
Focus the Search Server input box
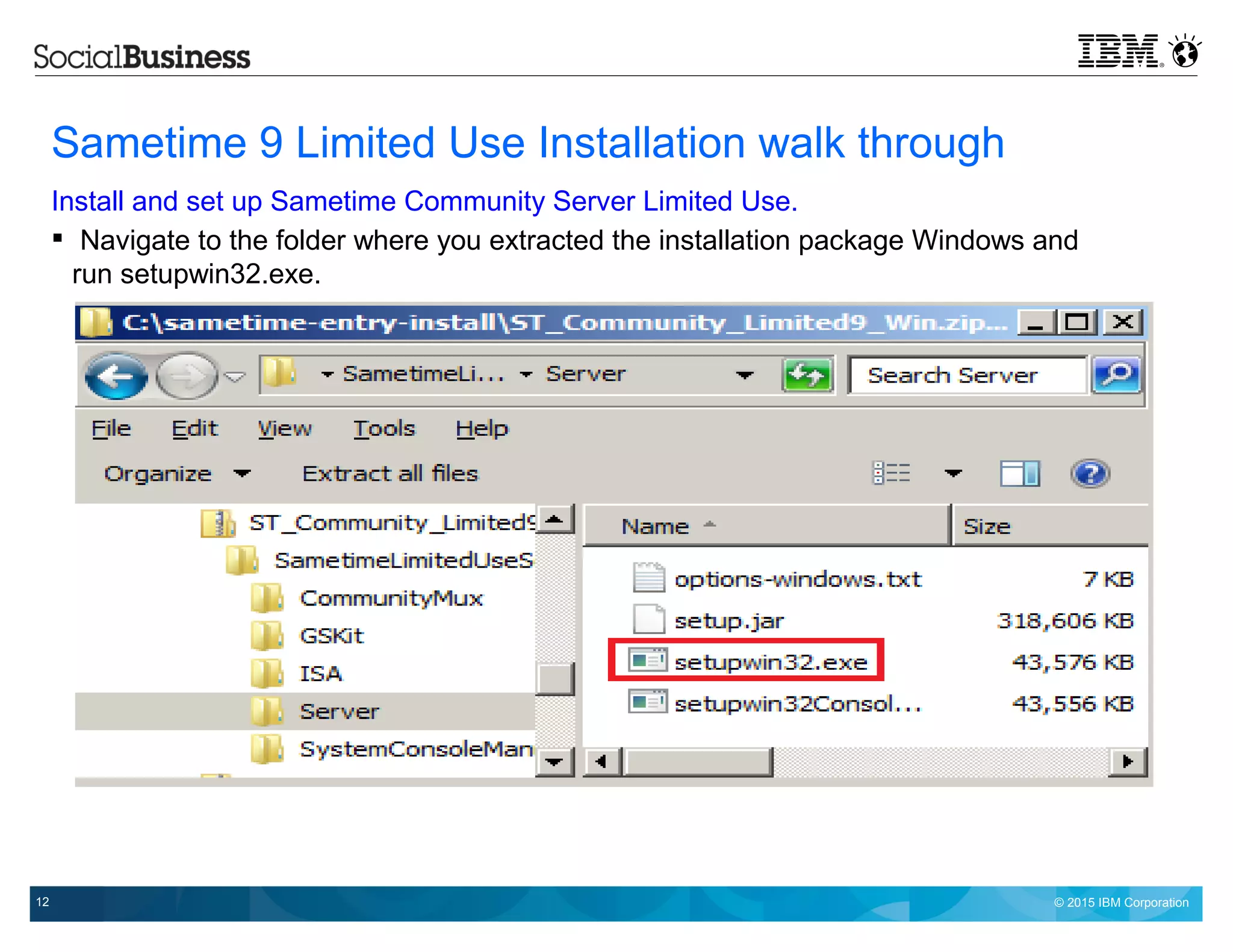(968, 375)
